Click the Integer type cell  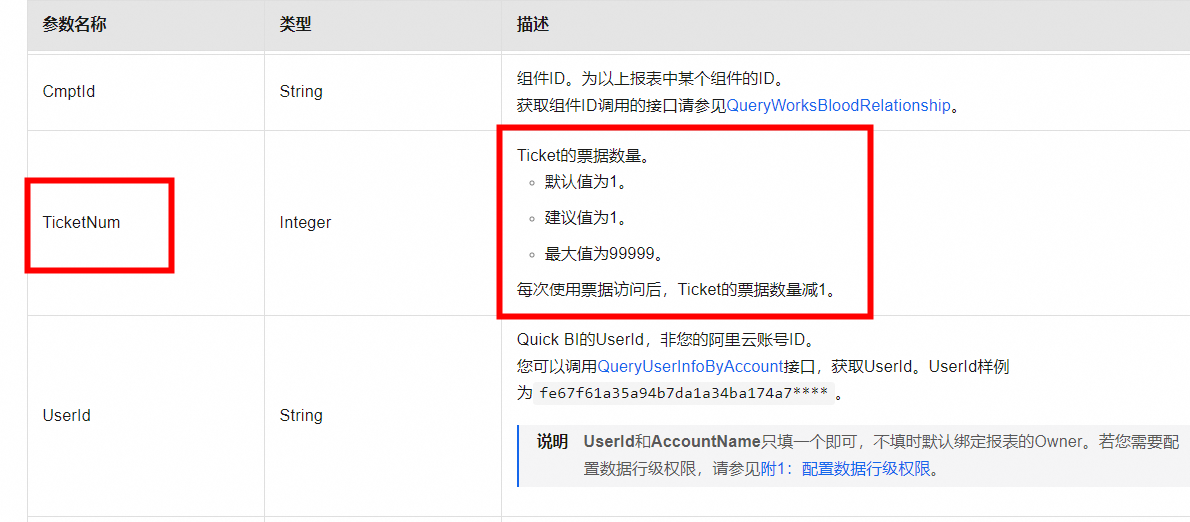(x=305, y=223)
